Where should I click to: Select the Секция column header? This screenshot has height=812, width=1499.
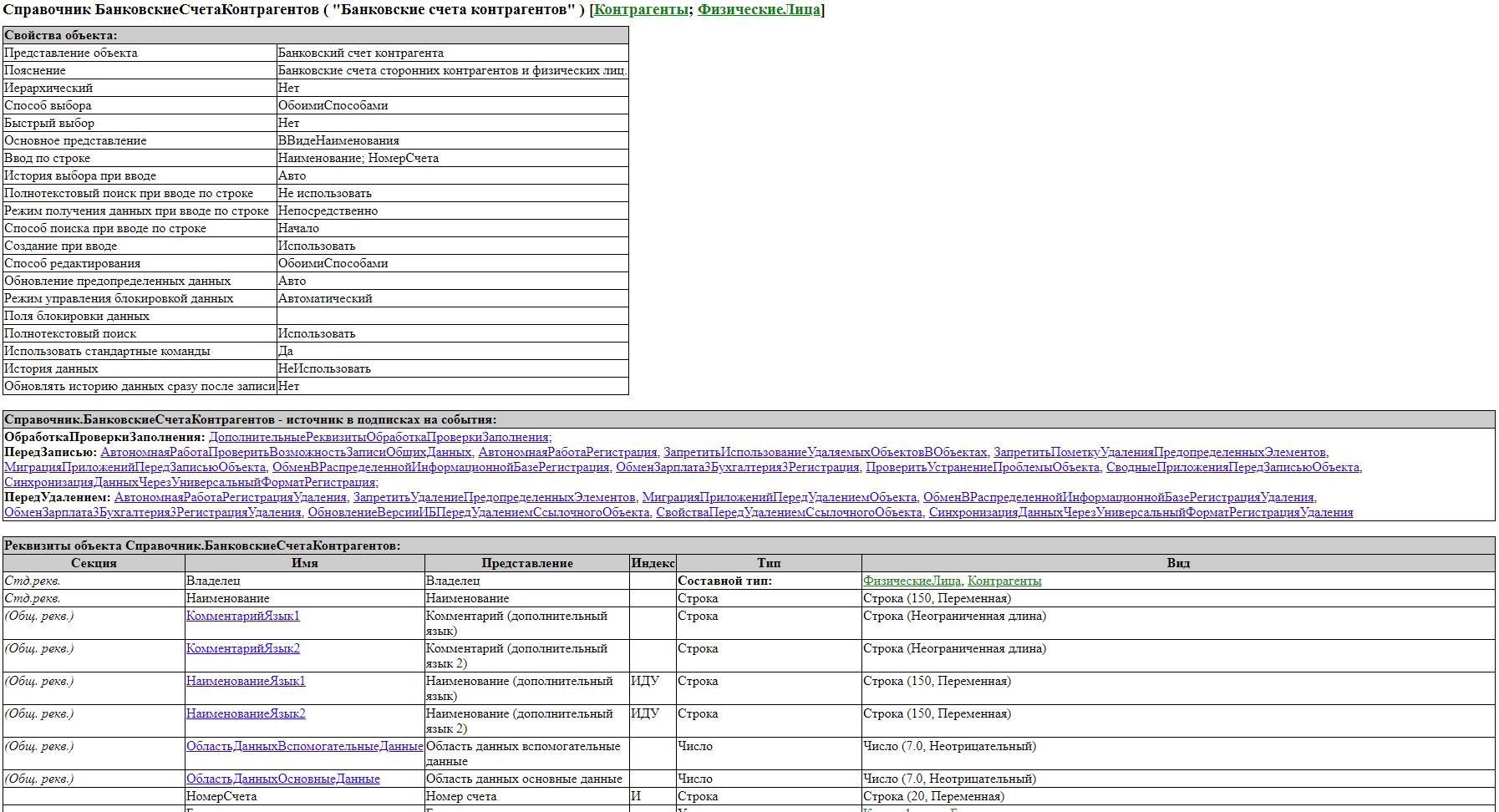(94, 563)
